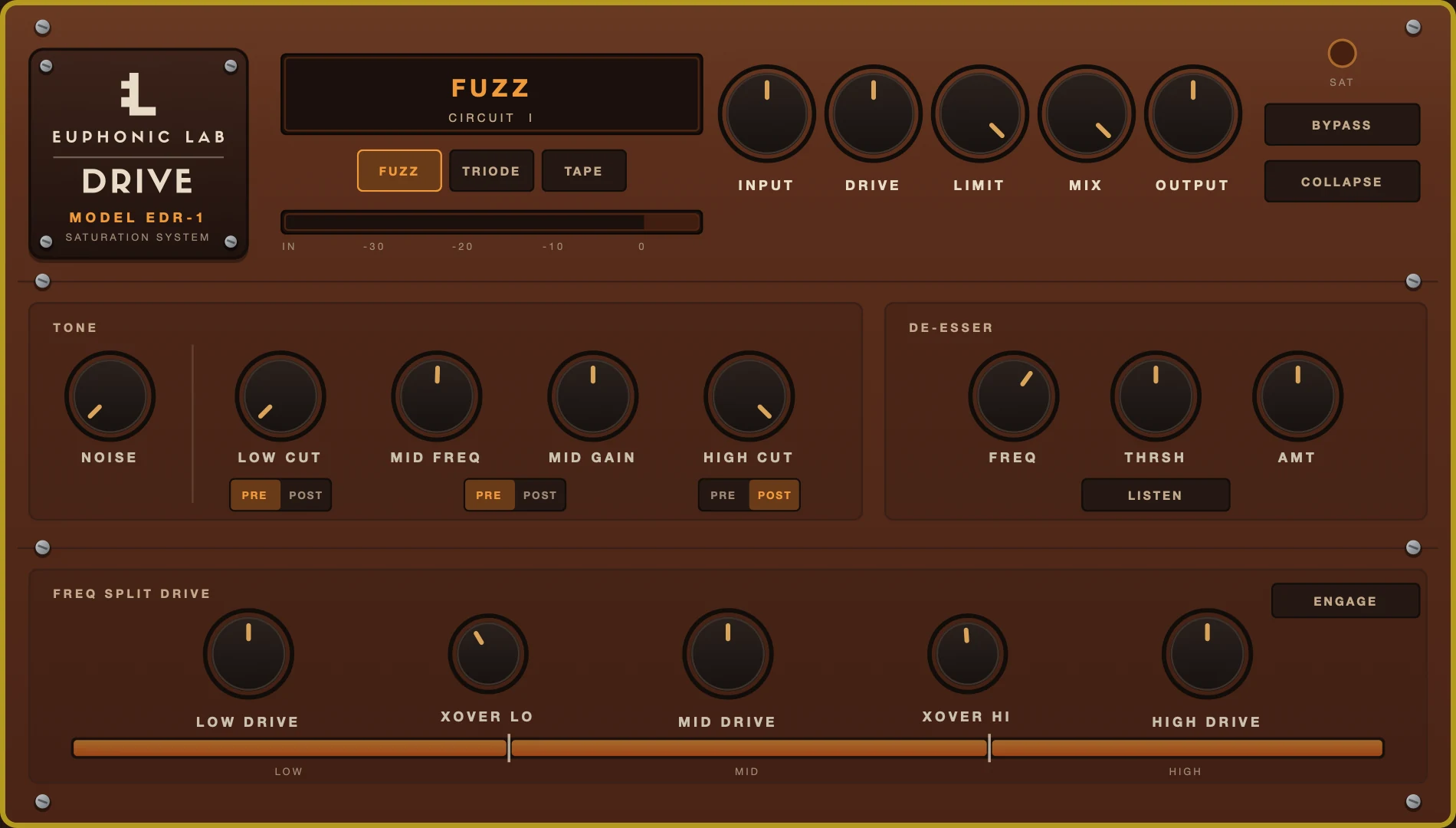Adjust the LIMIT knob

[979, 113]
